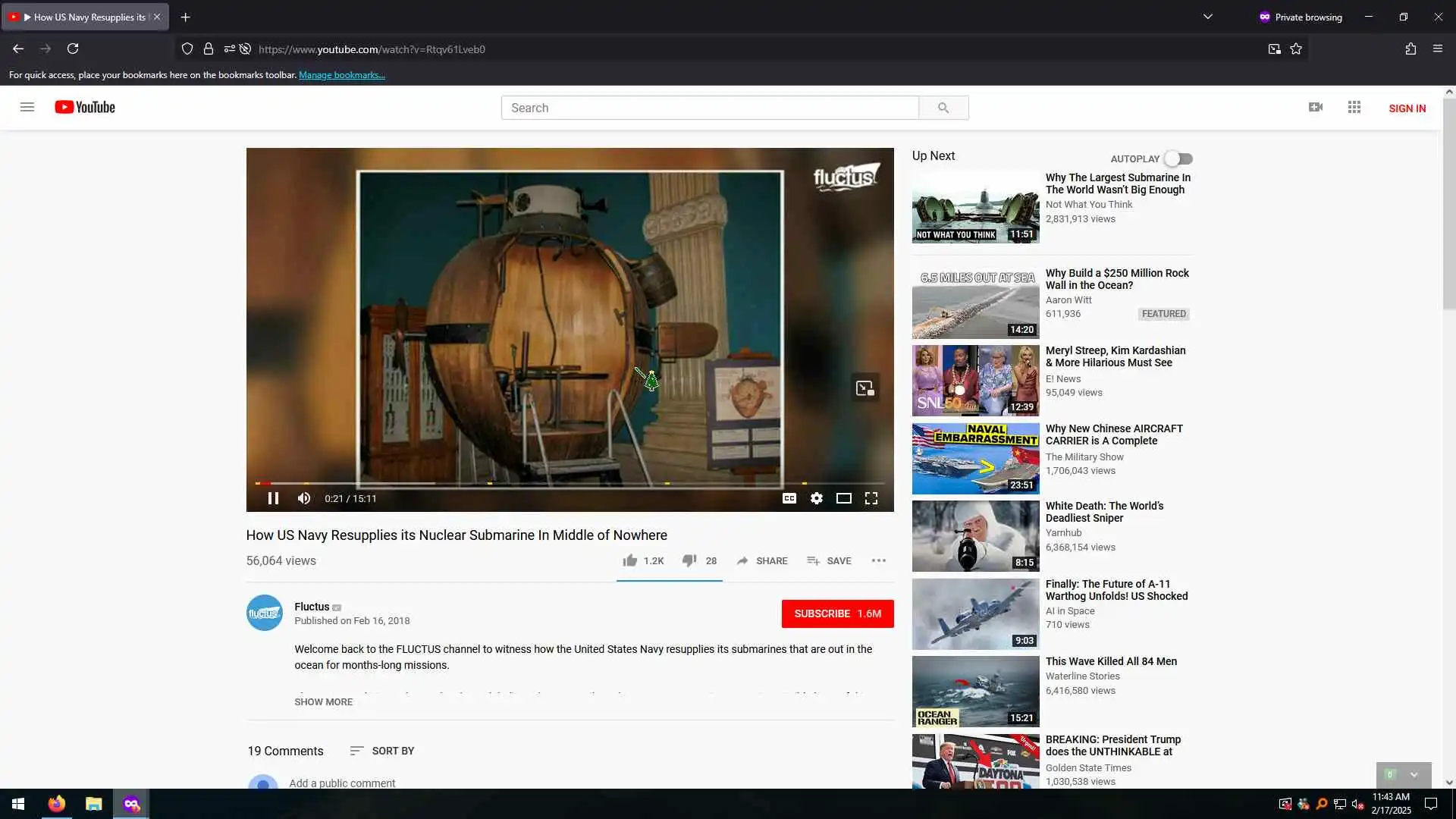Like the video with thumbs up
Viewport: 1456px width, 819px height.
pyautogui.click(x=630, y=560)
